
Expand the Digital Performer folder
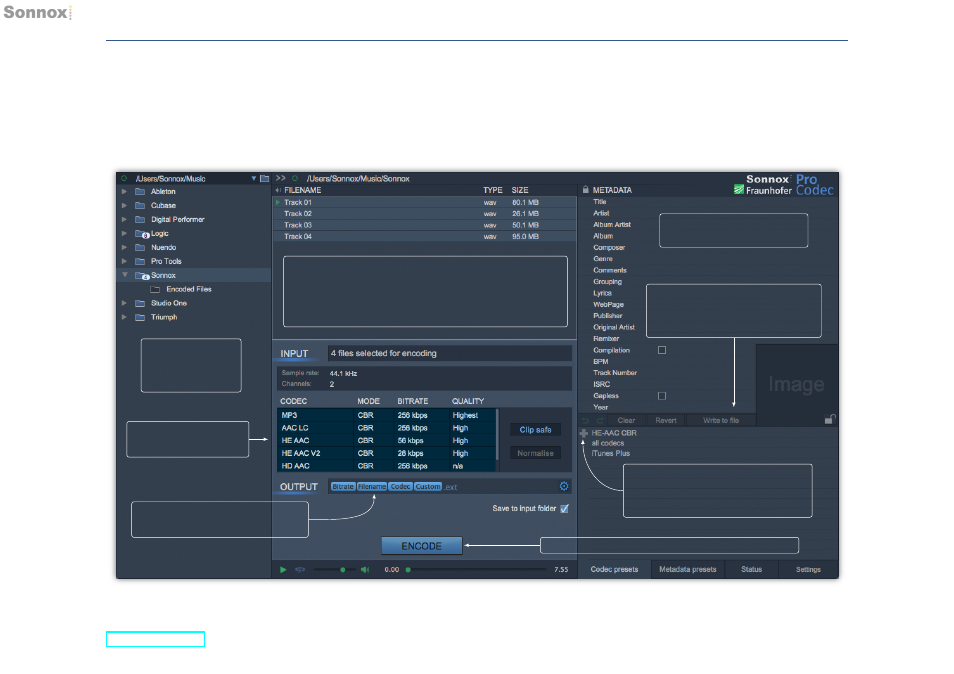click(x=124, y=219)
